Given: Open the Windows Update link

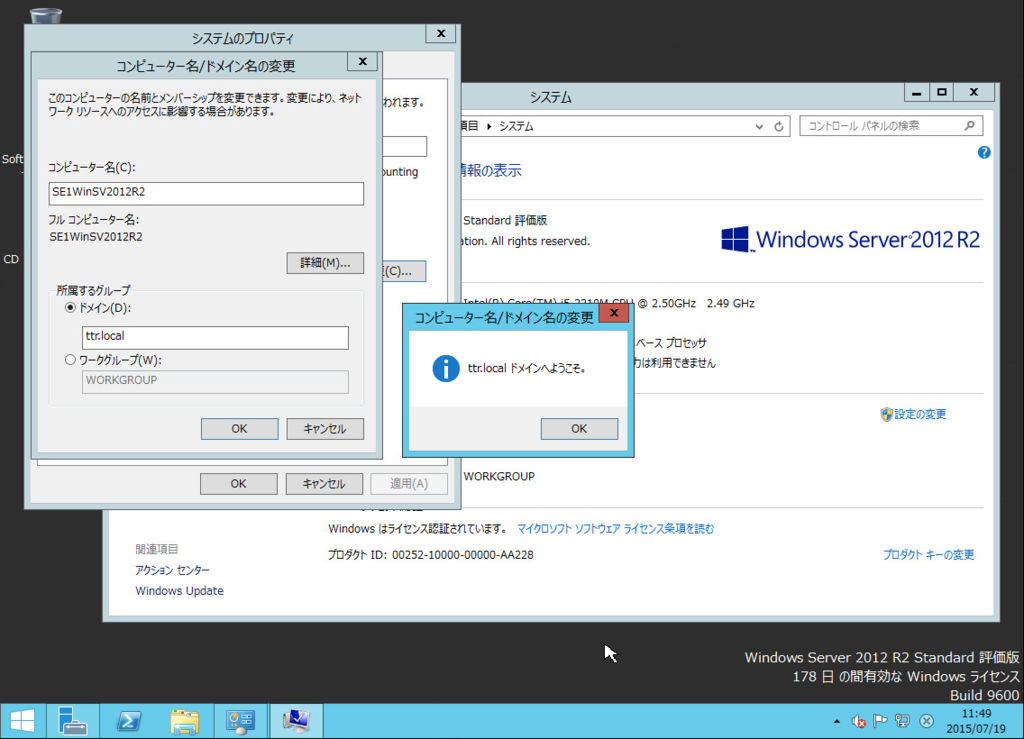Looking at the screenshot, I should point(180,591).
